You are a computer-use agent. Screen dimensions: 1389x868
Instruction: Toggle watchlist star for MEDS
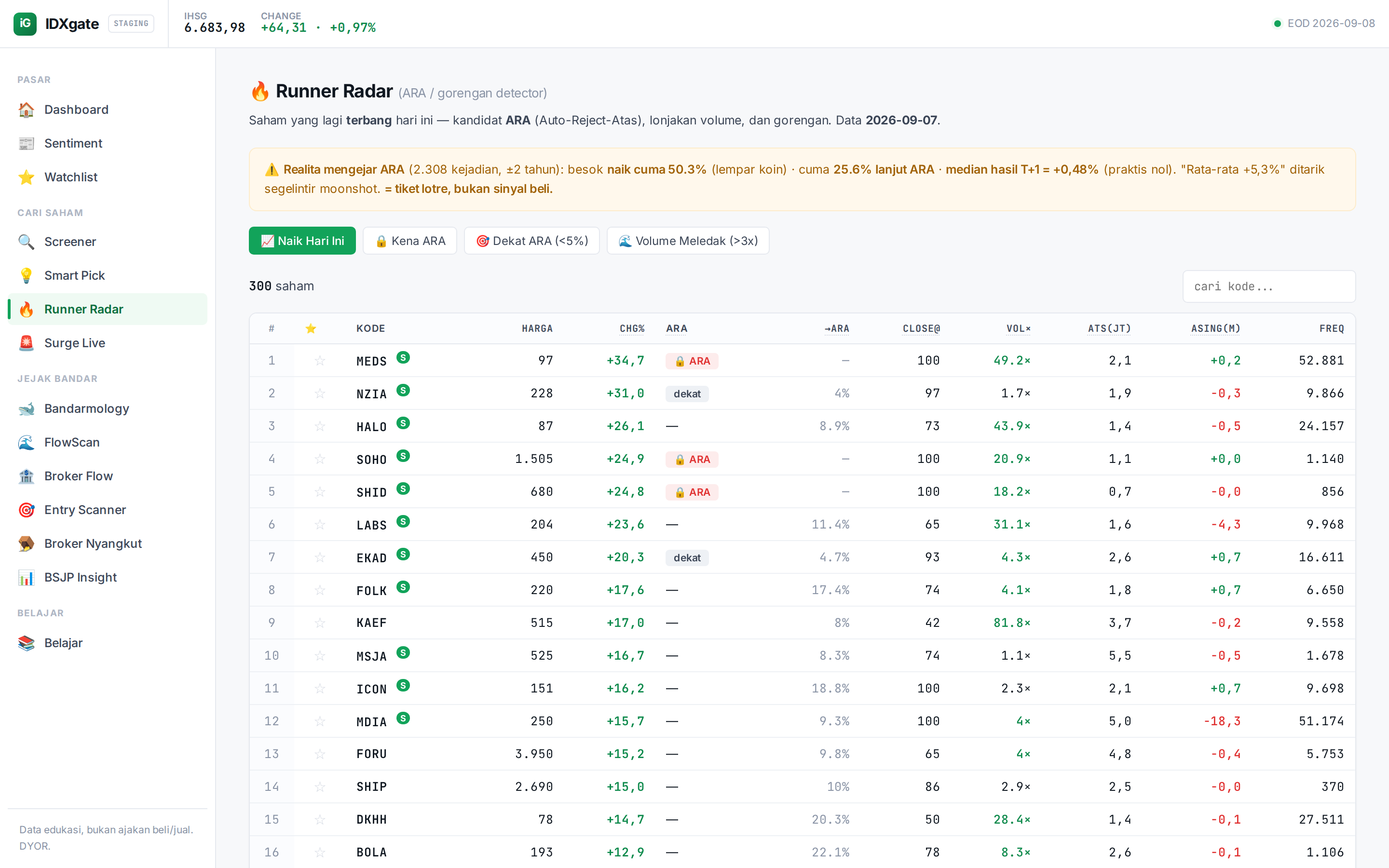[320, 361]
